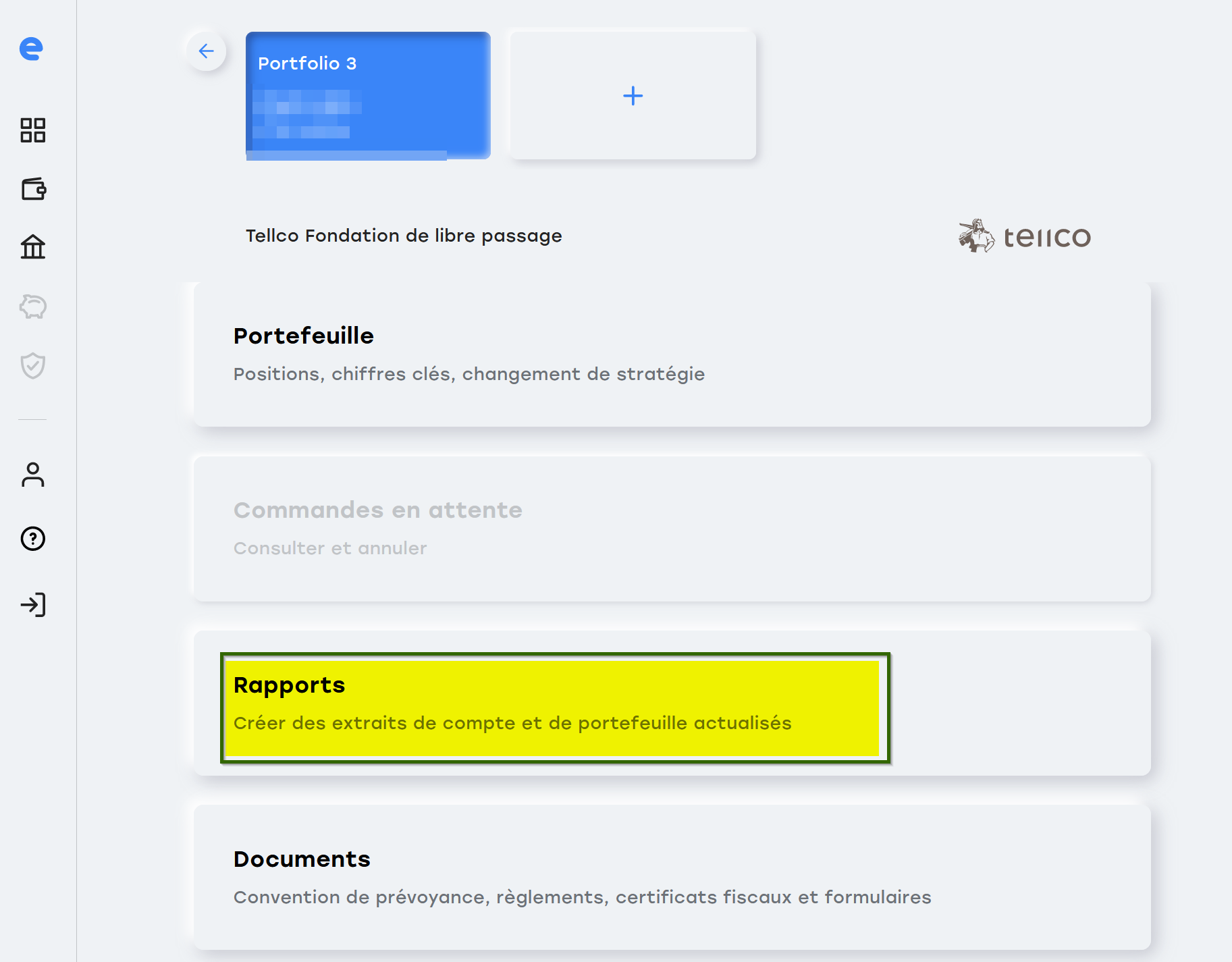The image size is (1232, 962).
Task: Click the help question mark icon
Action: coord(32,539)
